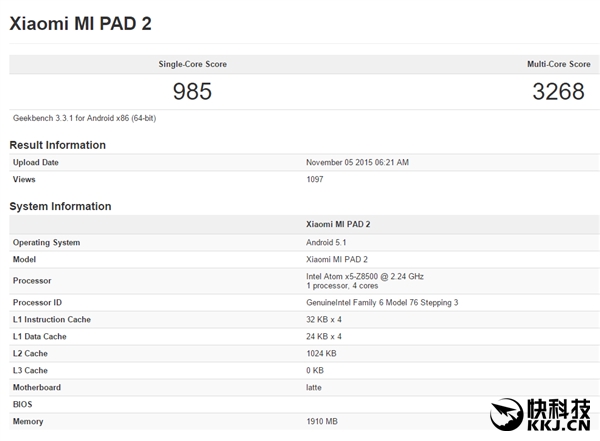Viewport: 600px width, 441px height.
Task: Click the 24 KB x 4 value
Action: pyautogui.click(x=324, y=336)
